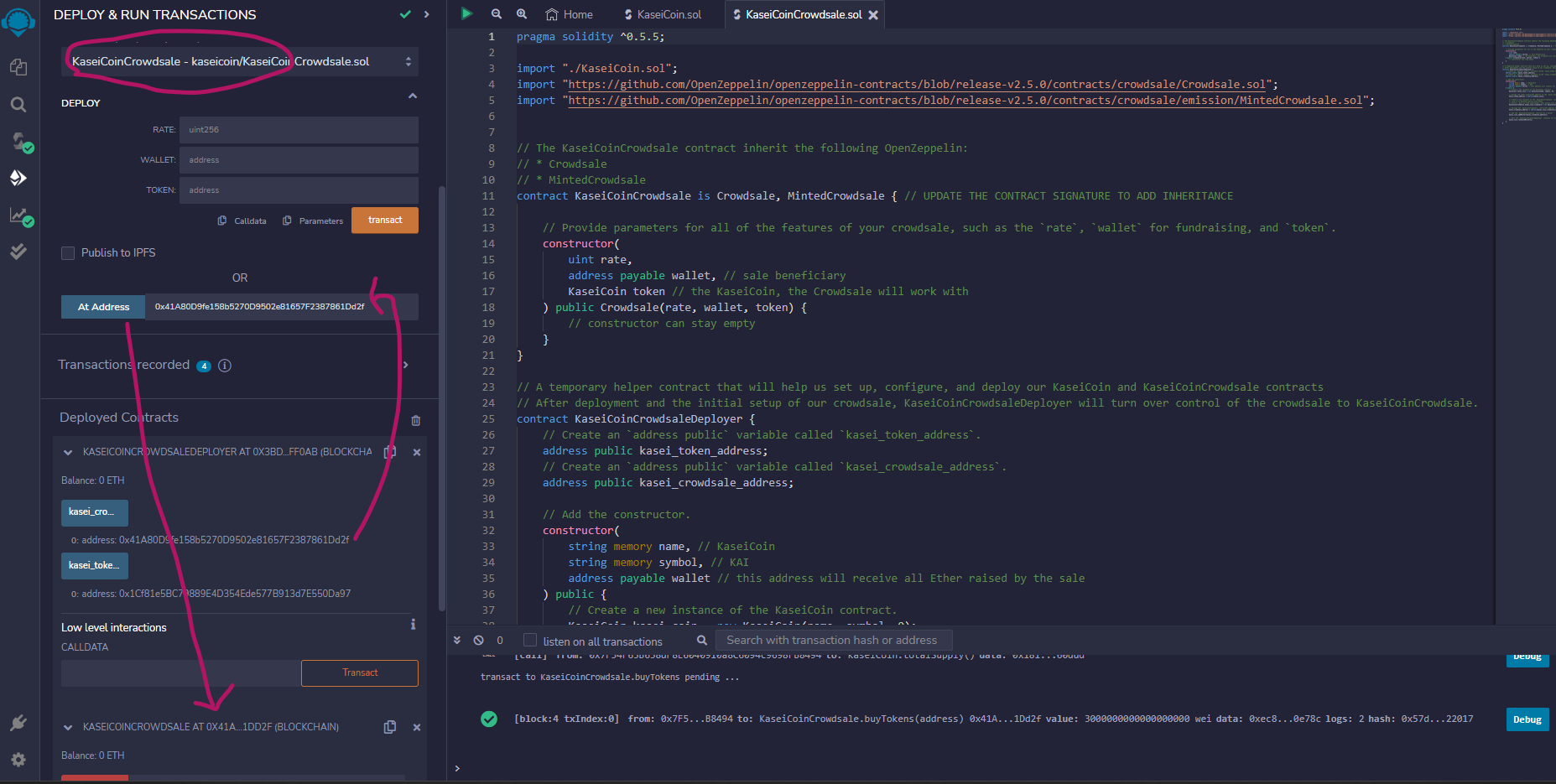The image size is (1556, 784).
Task: Expand Transactions recorded section
Action: click(x=406, y=365)
